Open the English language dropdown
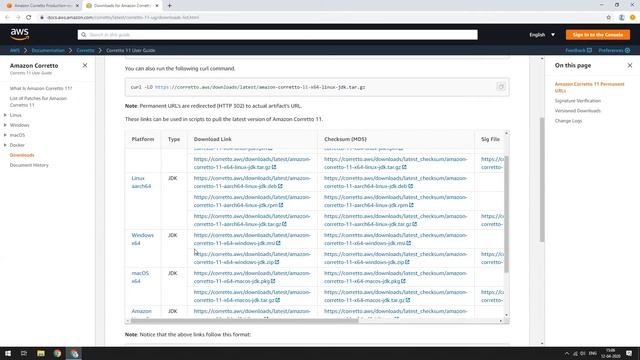This screenshot has width=640, height=360. point(542,35)
